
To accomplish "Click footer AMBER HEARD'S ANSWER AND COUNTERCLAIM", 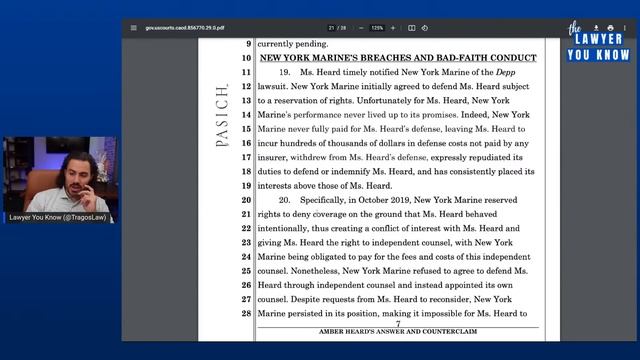I will pyautogui.click(x=398, y=331).
